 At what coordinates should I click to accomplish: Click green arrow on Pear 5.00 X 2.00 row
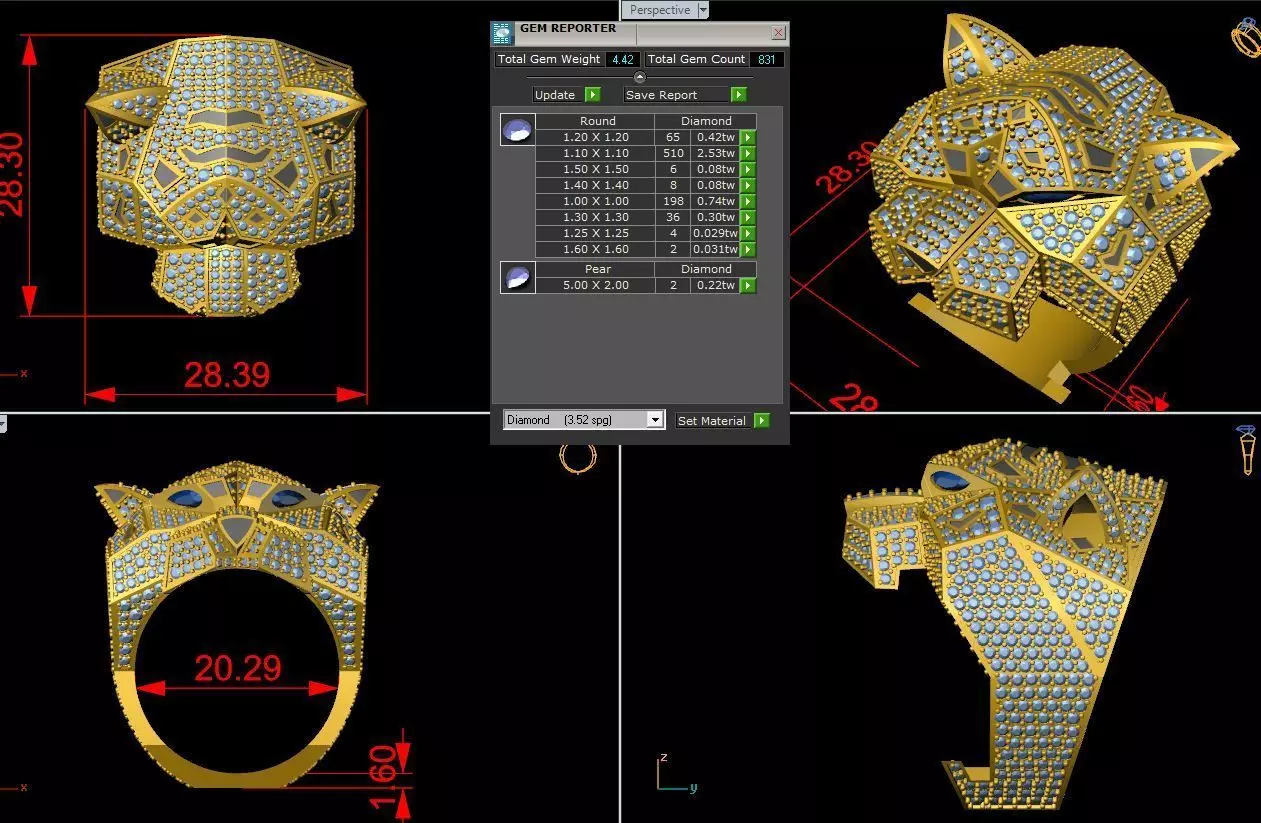pos(747,285)
